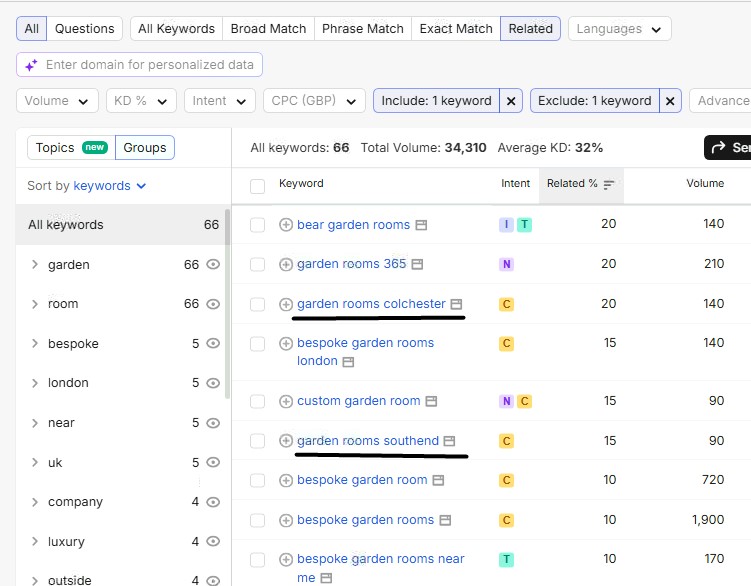Select the Related tab
The height and width of the screenshot is (586, 751).
click(530, 29)
